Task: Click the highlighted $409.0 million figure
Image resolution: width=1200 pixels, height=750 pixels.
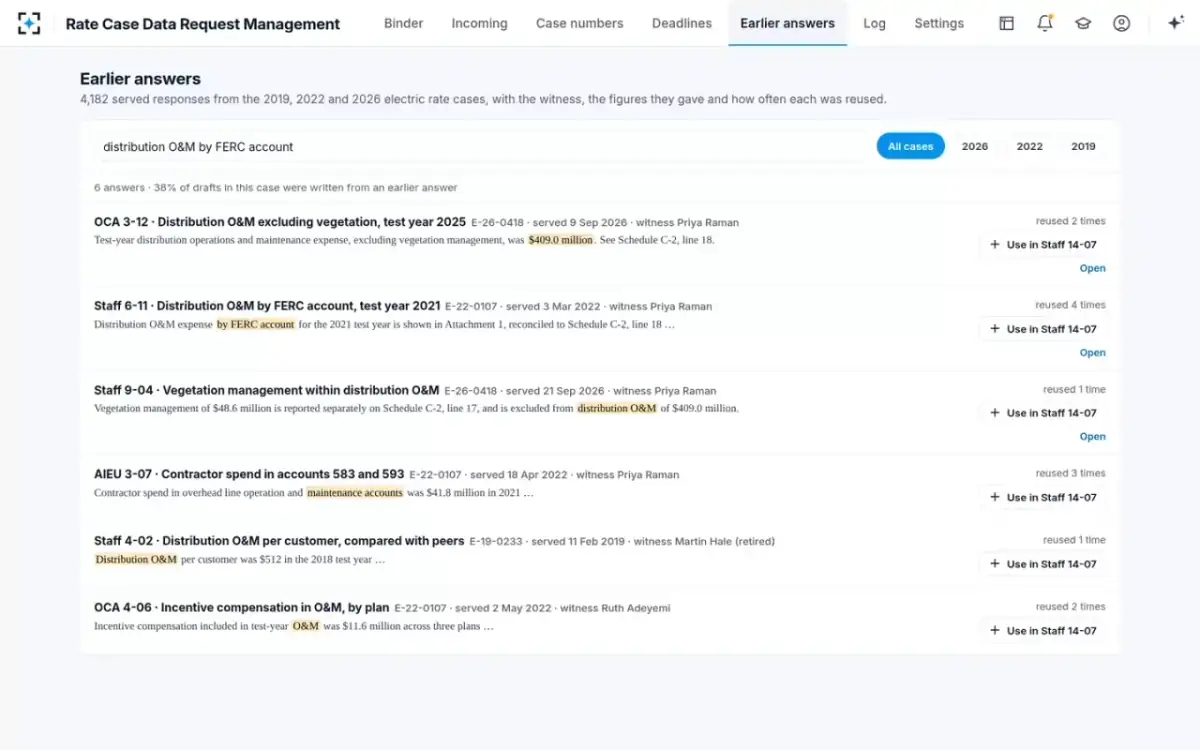Action: 561,240
